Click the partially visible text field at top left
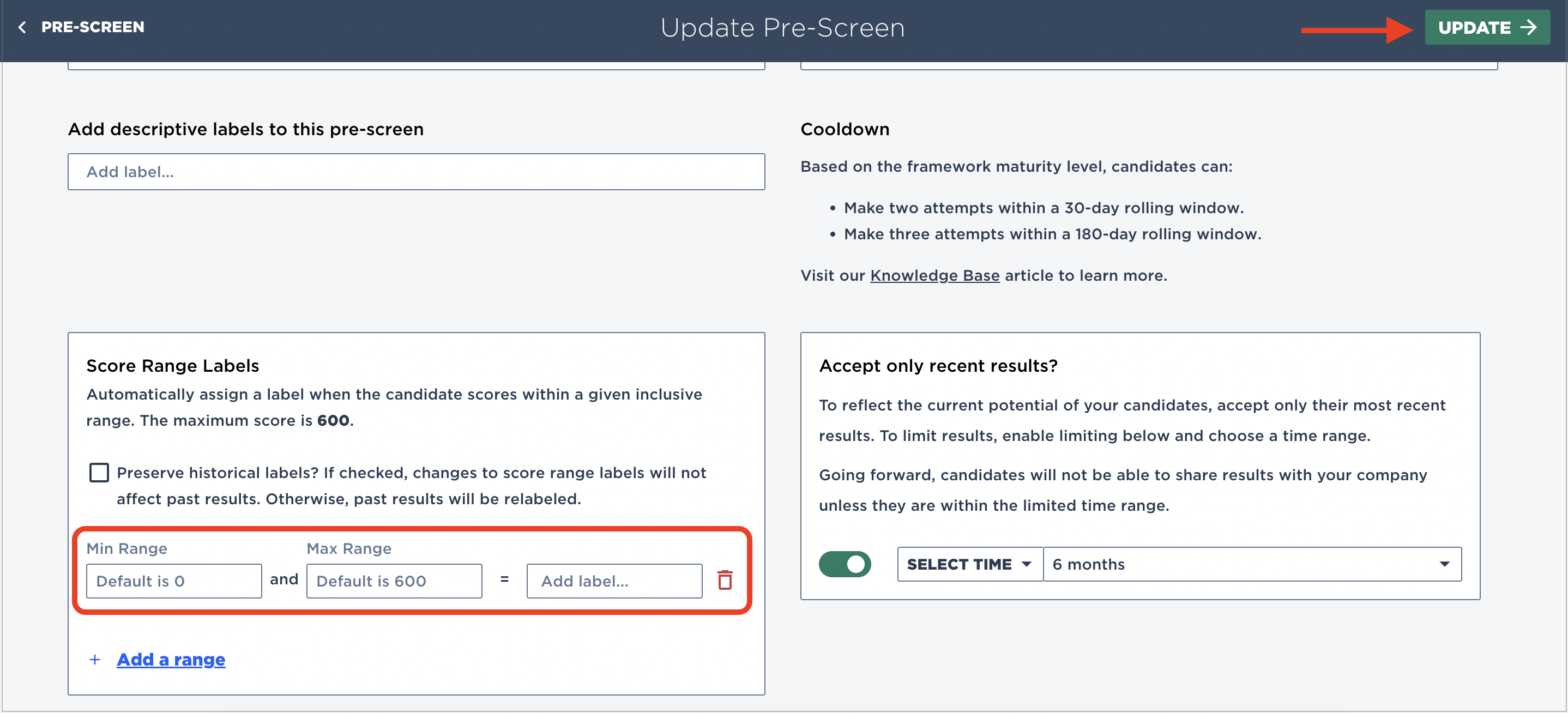The width and height of the screenshot is (1568, 713). (417, 64)
